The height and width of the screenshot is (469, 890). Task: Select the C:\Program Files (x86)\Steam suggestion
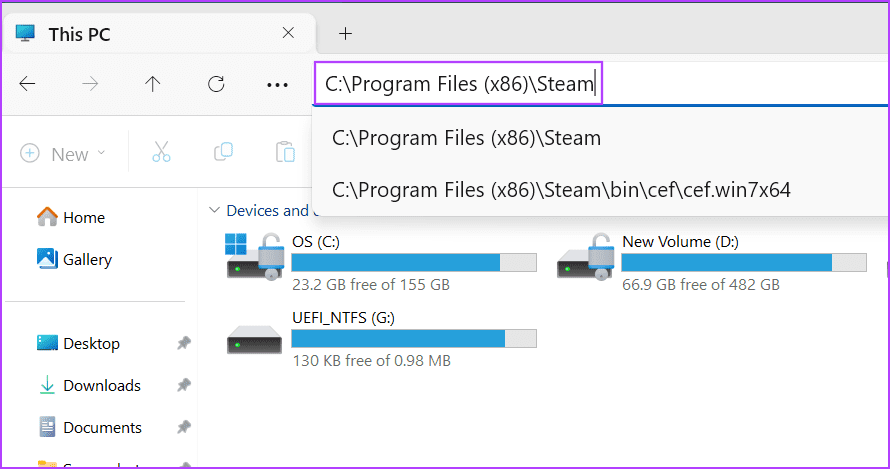coord(466,138)
